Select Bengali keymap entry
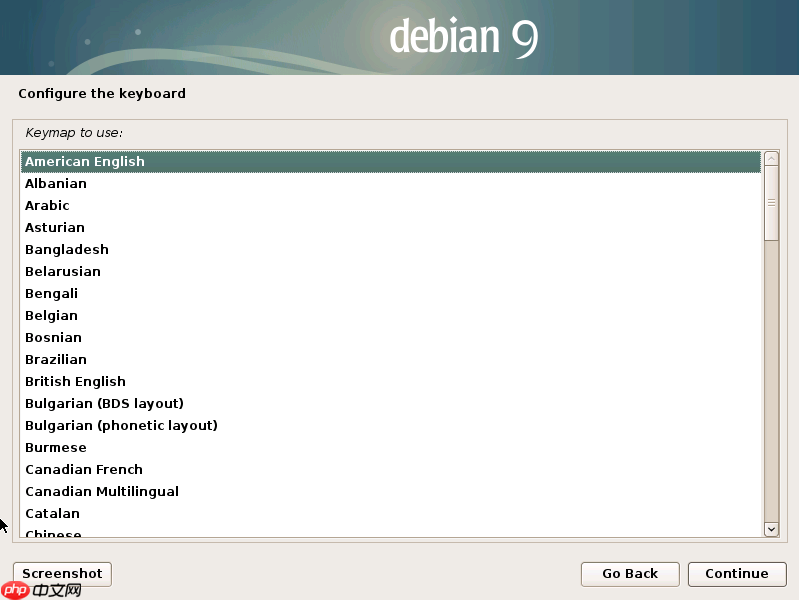This screenshot has width=799, height=600. coord(391,294)
